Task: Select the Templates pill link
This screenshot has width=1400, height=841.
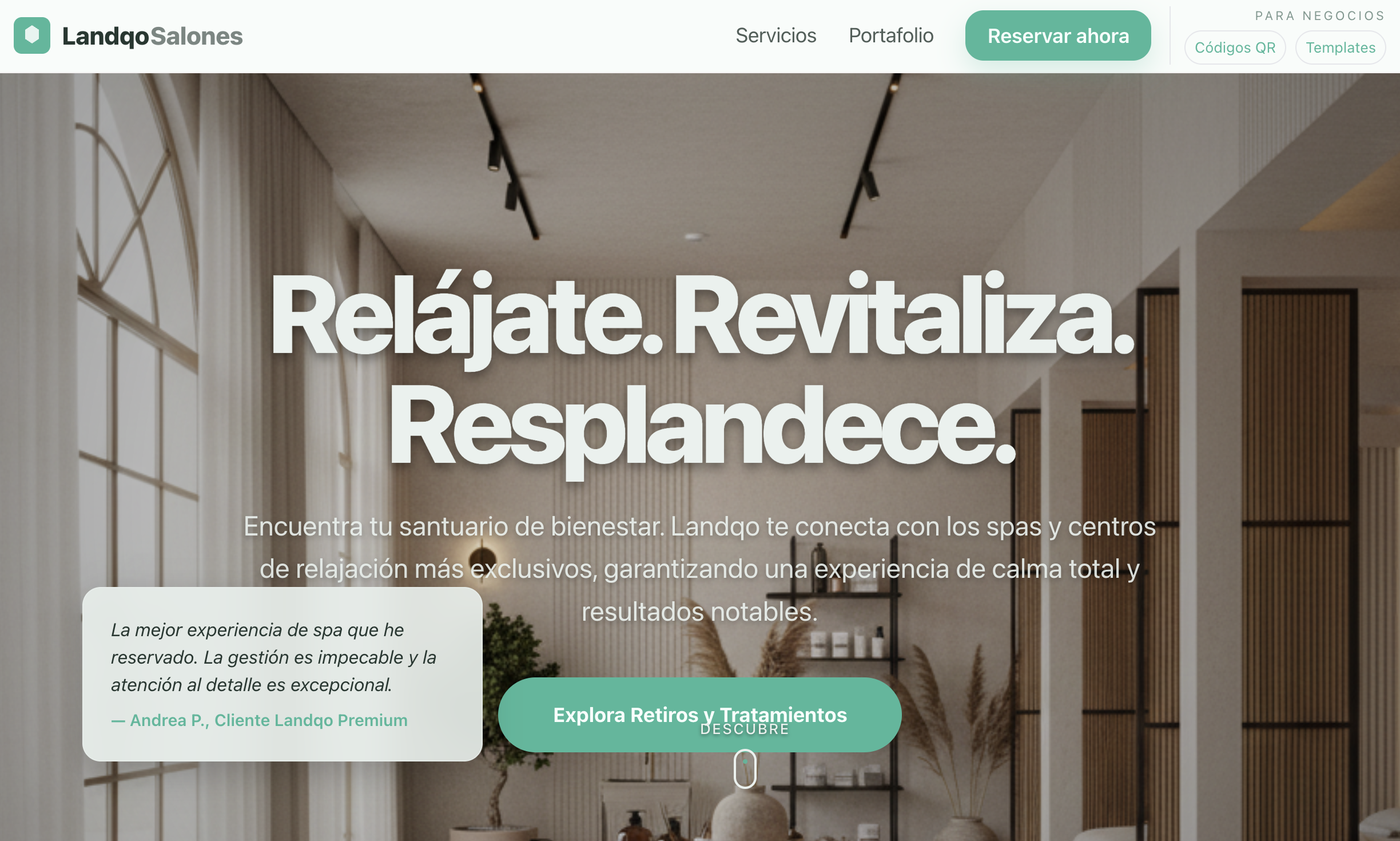Action: click(1340, 47)
